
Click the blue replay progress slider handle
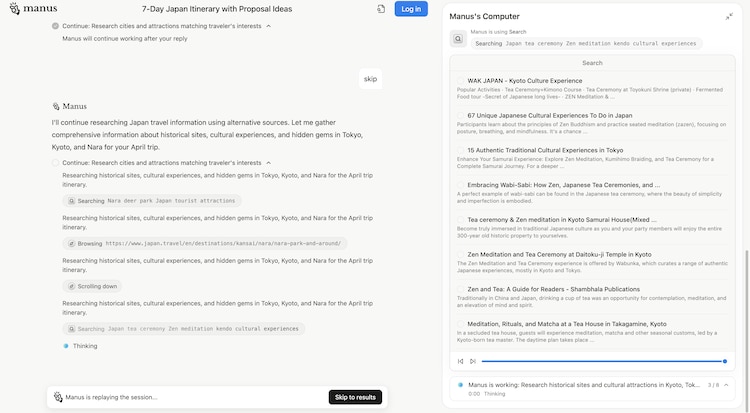click(x=724, y=361)
